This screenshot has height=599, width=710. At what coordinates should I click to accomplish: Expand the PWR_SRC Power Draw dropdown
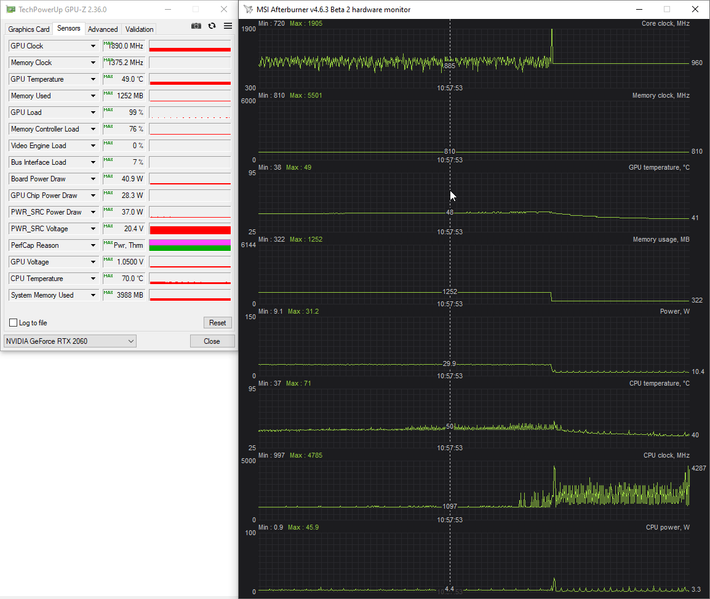[x=93, y=212]
